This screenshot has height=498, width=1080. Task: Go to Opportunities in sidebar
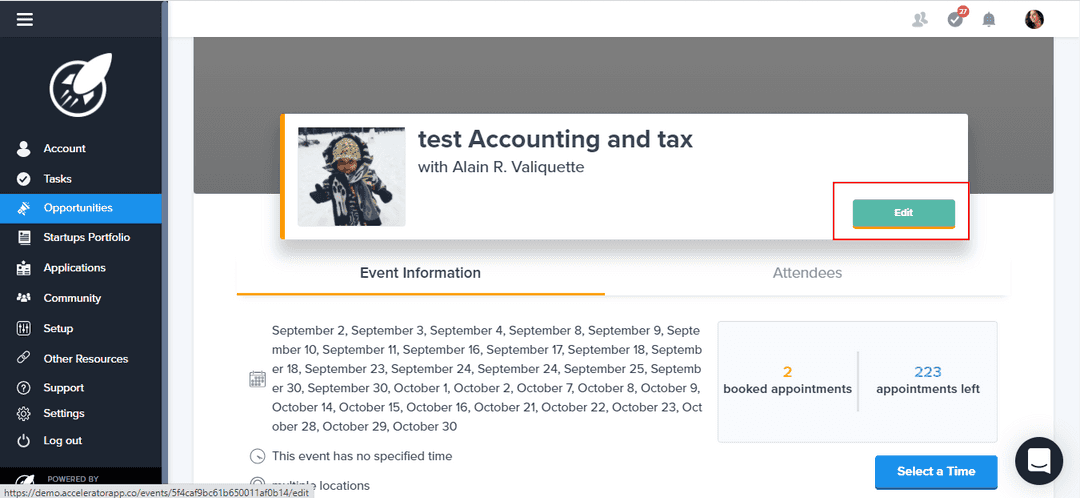(x=78, y=208)
